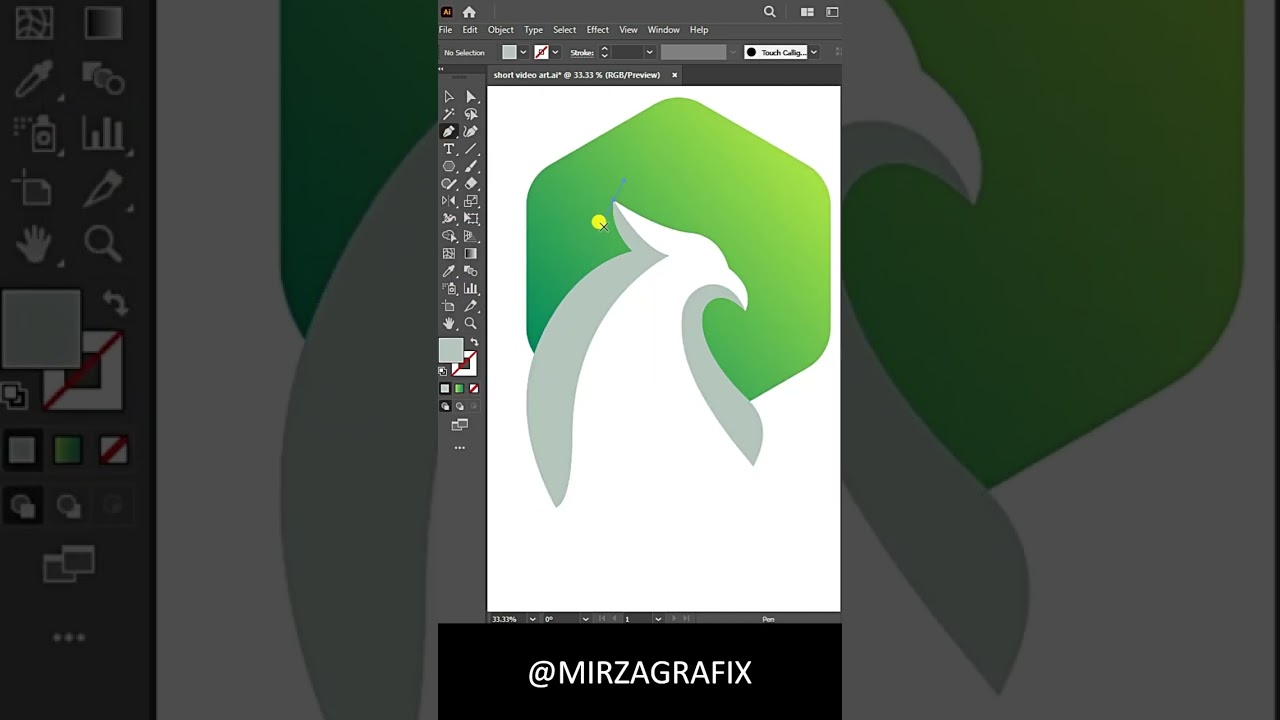
Task: Open the search magnifier at top
Action: point(769,12)
